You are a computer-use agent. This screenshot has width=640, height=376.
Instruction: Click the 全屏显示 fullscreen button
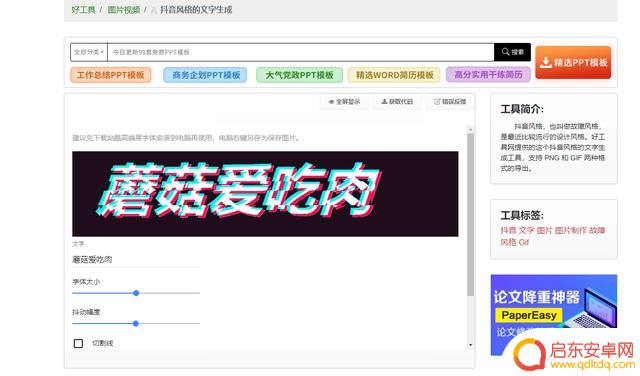click(344, 102)
